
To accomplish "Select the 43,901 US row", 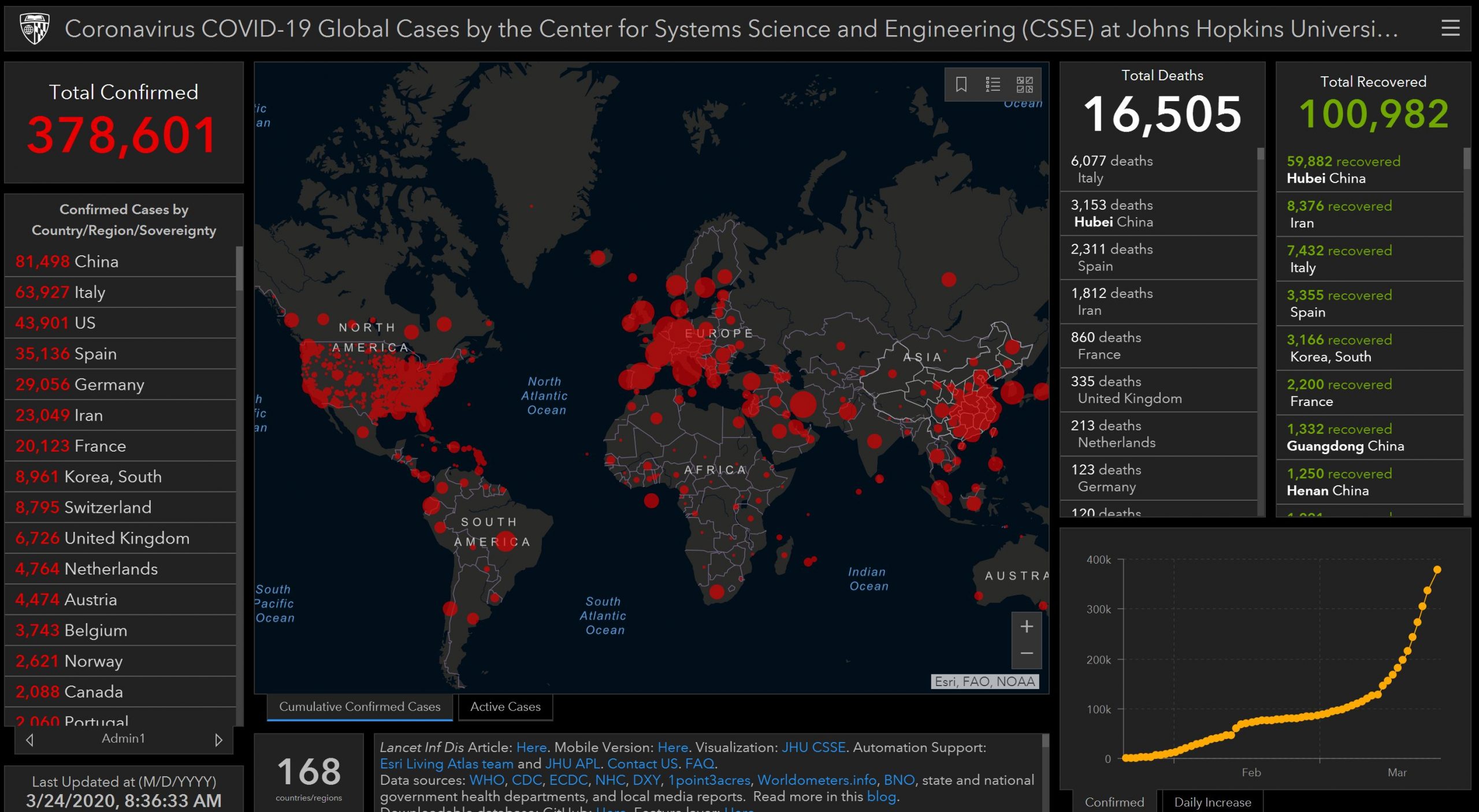I will pos(120,323).
